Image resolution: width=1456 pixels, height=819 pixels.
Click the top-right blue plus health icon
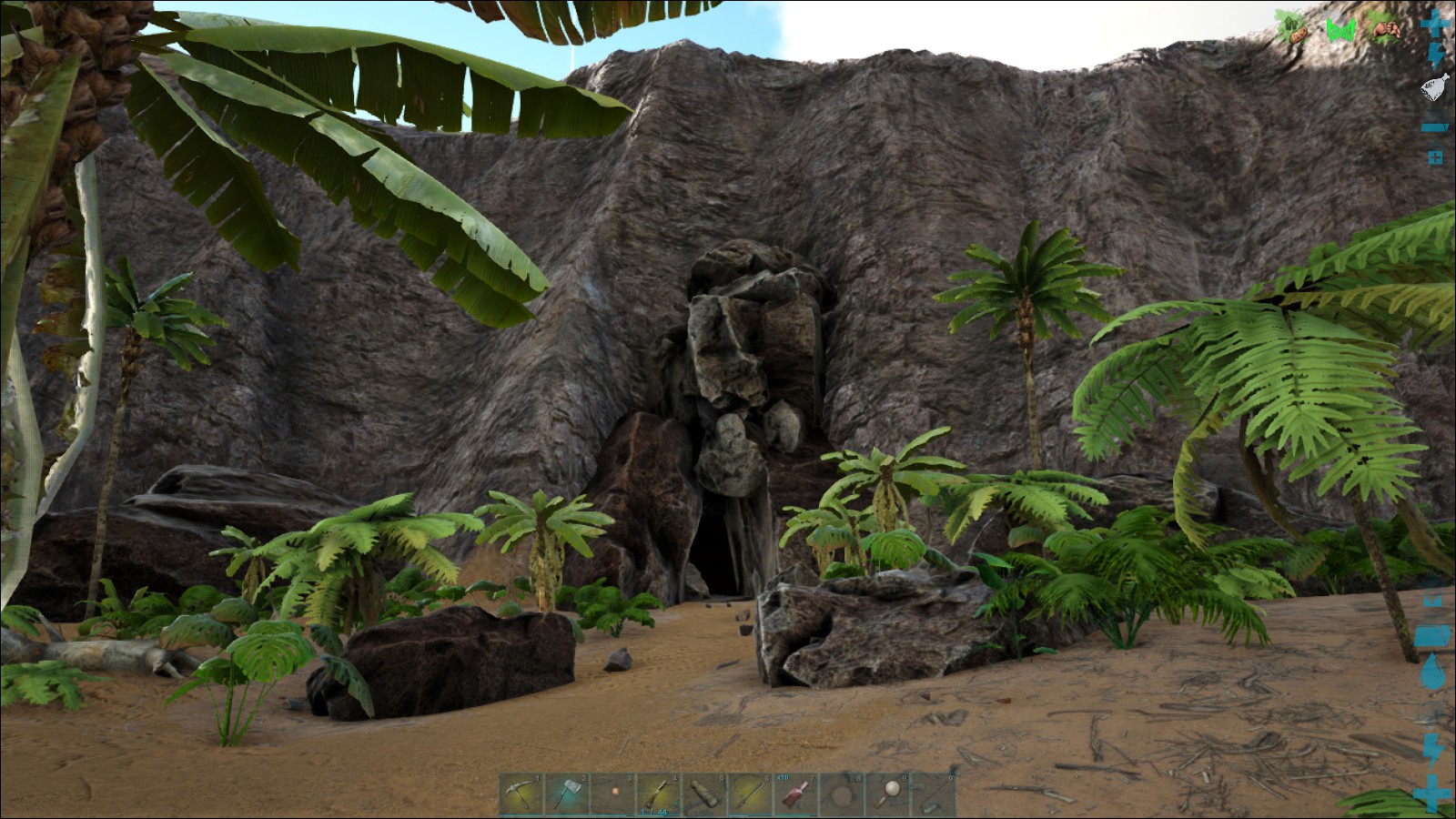click(1435, 24)
